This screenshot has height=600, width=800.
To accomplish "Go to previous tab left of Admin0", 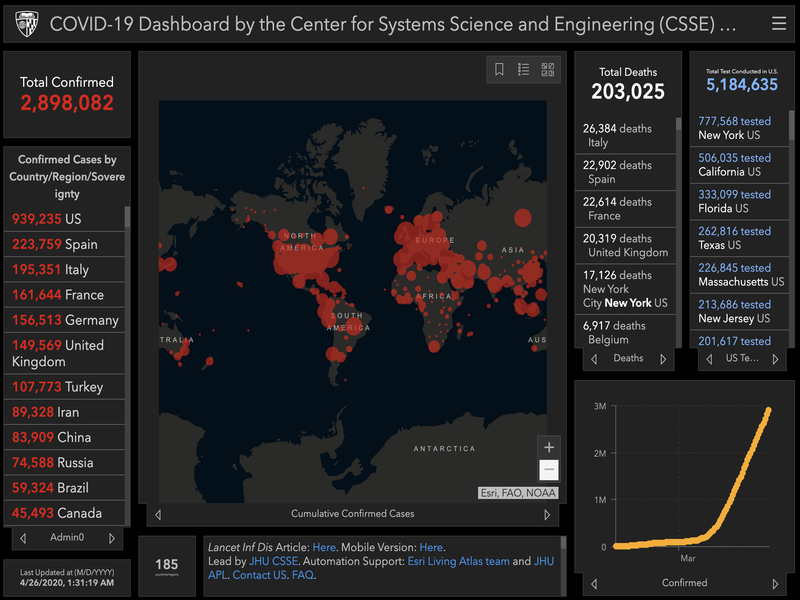I will point(23,538).
